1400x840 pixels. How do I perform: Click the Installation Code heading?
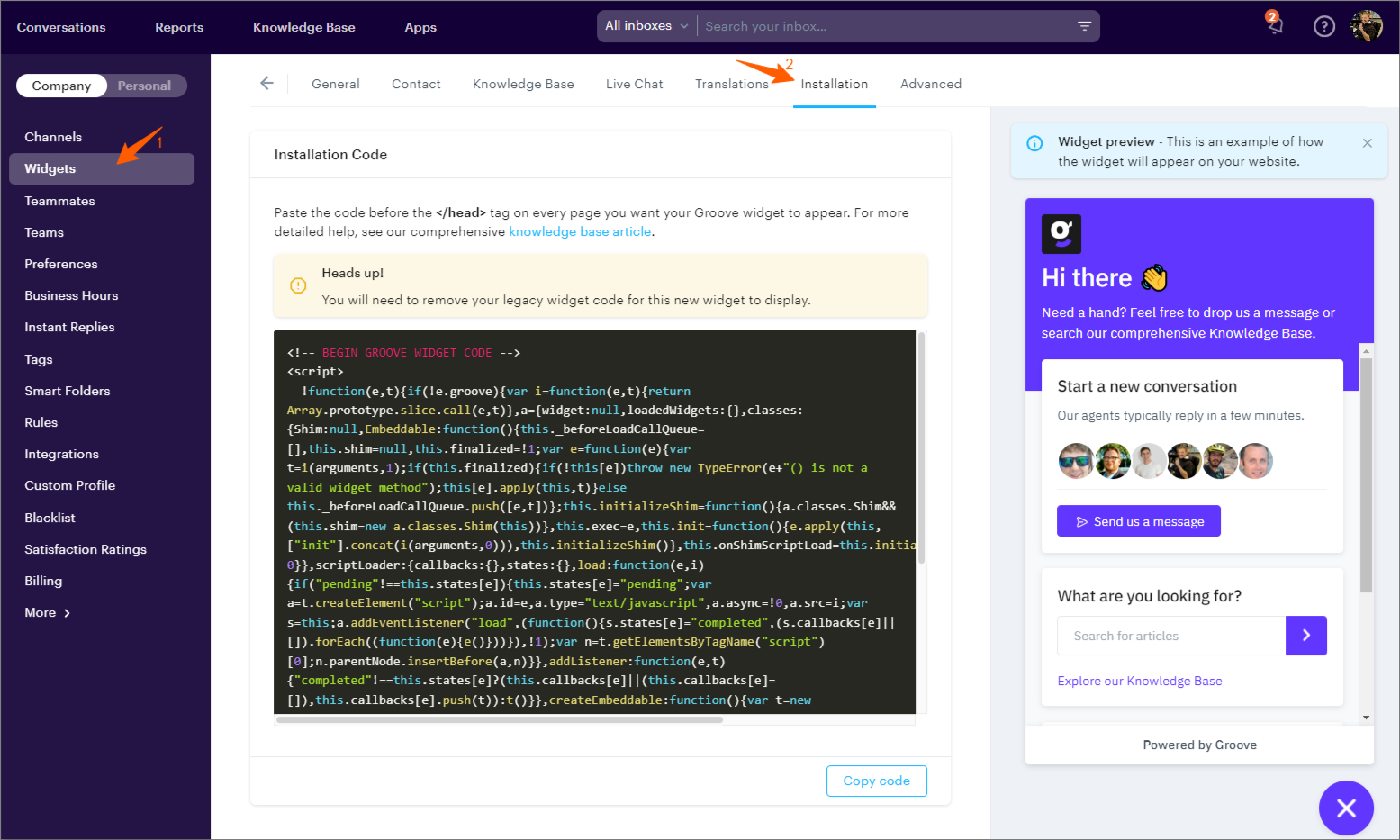330,155
